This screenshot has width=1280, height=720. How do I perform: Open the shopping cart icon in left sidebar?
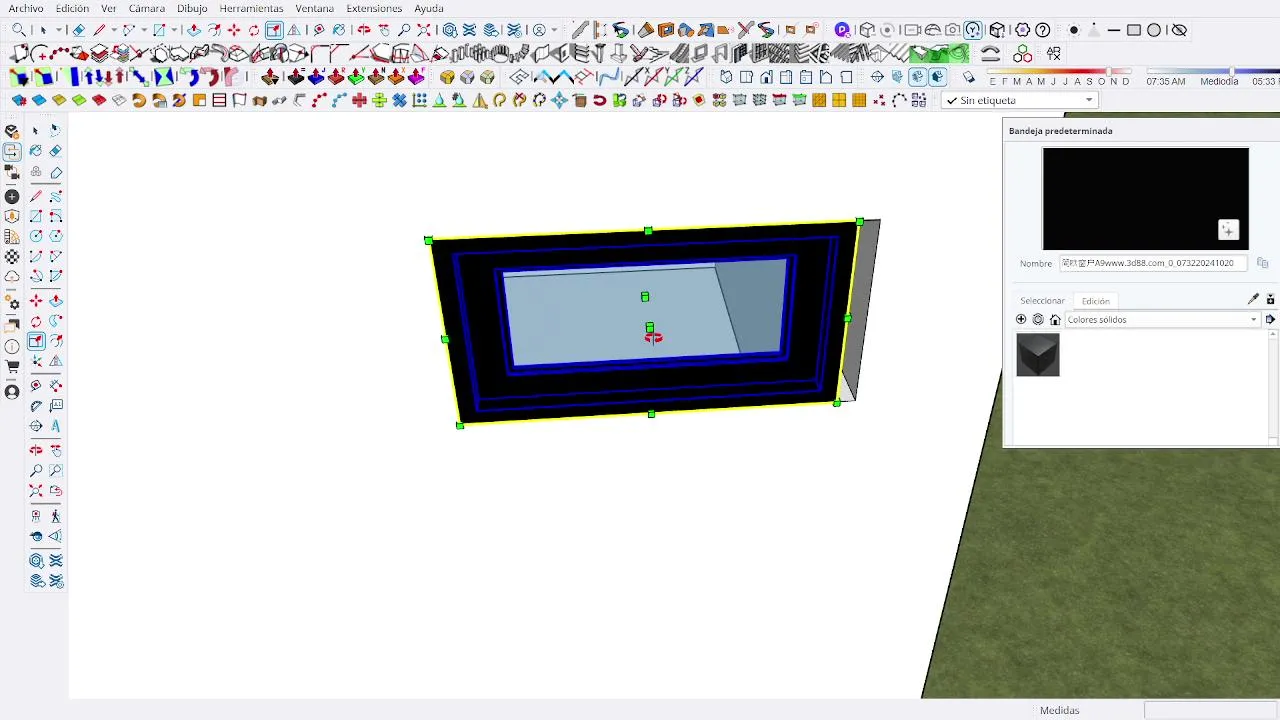coord(12,366)
